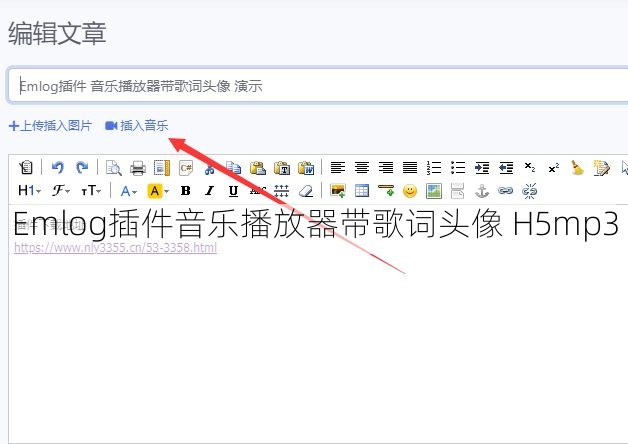Image resolution: width=628 pixels, height=444 pixels.
Task: Open the line height dropdown
Action: (x=282, y=191)
